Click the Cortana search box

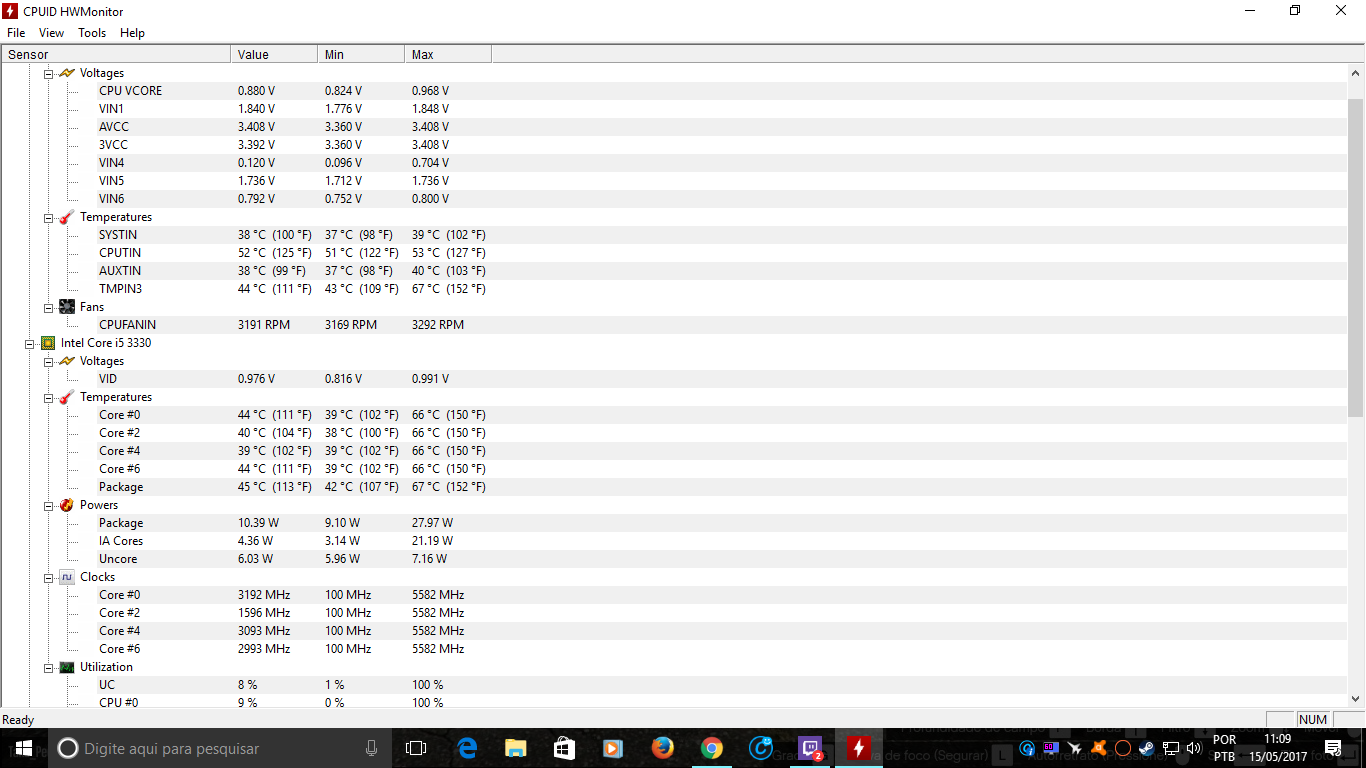[219, 748]
